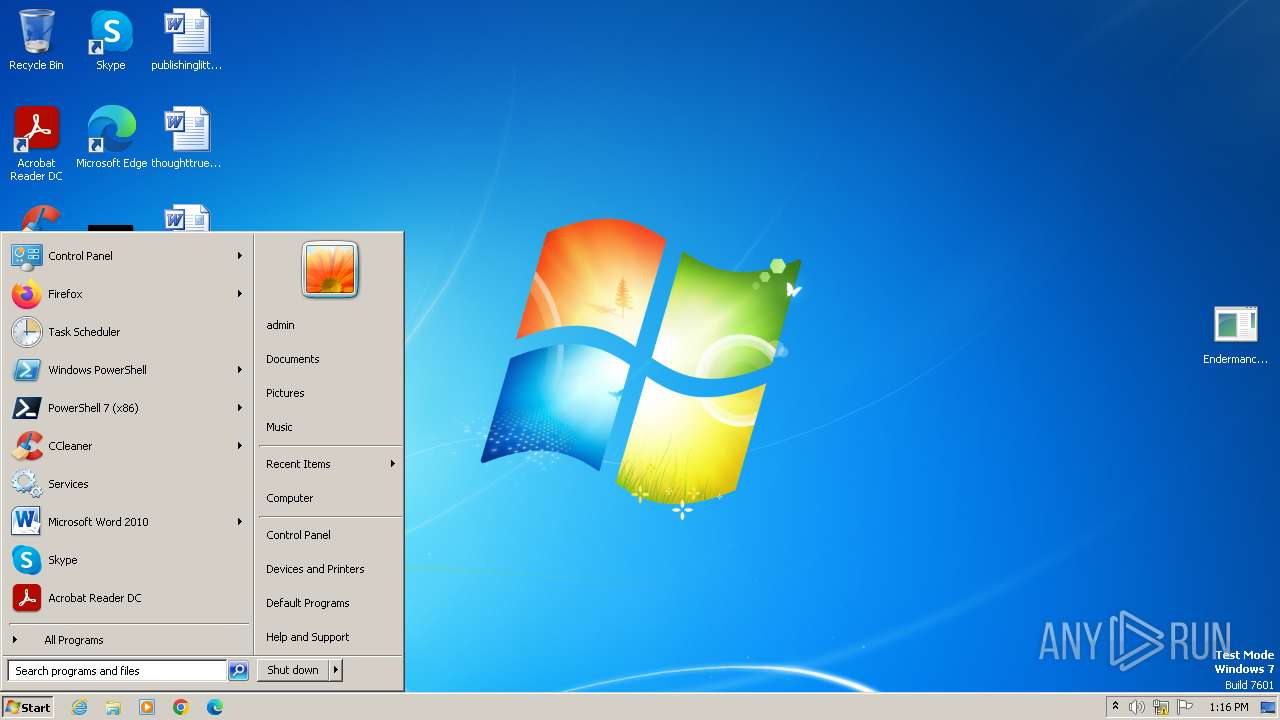Open Windows Explorer folder from the taskbar
The height and width of the screenshot is (720, 1280).
(x=113, y=707)
